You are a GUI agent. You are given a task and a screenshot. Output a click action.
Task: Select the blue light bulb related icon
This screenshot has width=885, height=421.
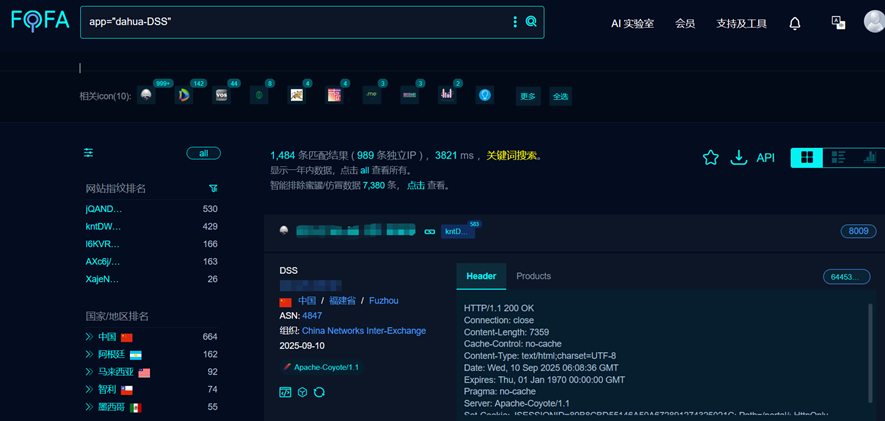(x=485, y=95)
